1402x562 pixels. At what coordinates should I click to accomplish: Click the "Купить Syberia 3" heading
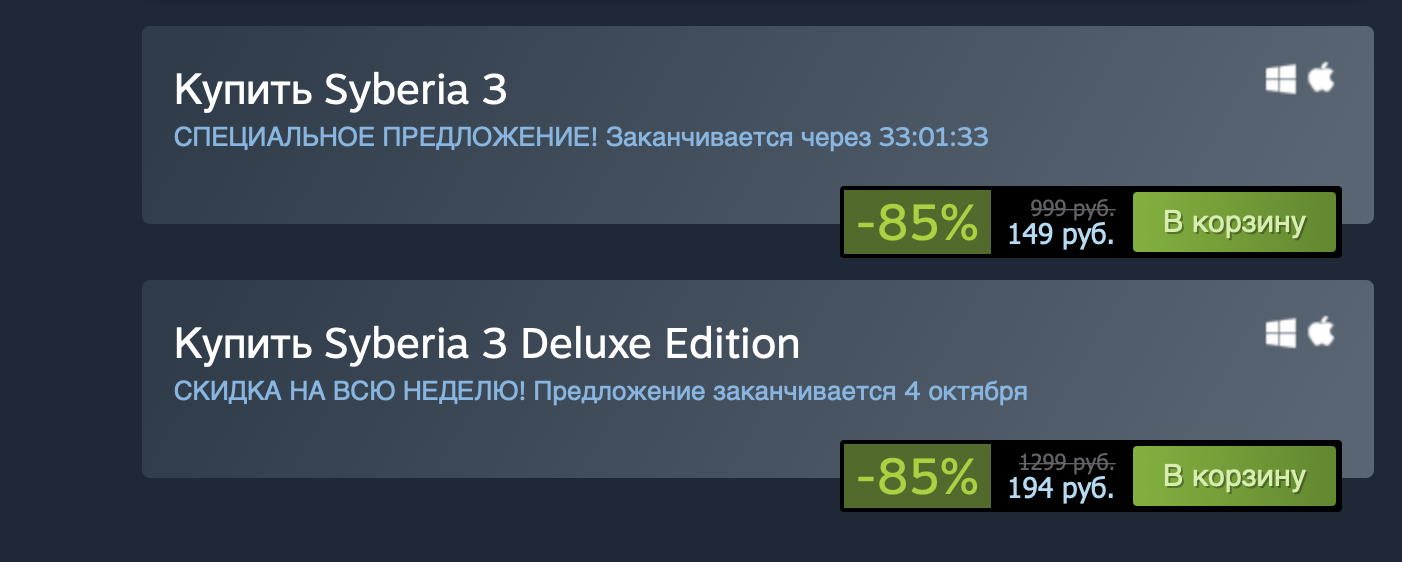tap(340, 91)
